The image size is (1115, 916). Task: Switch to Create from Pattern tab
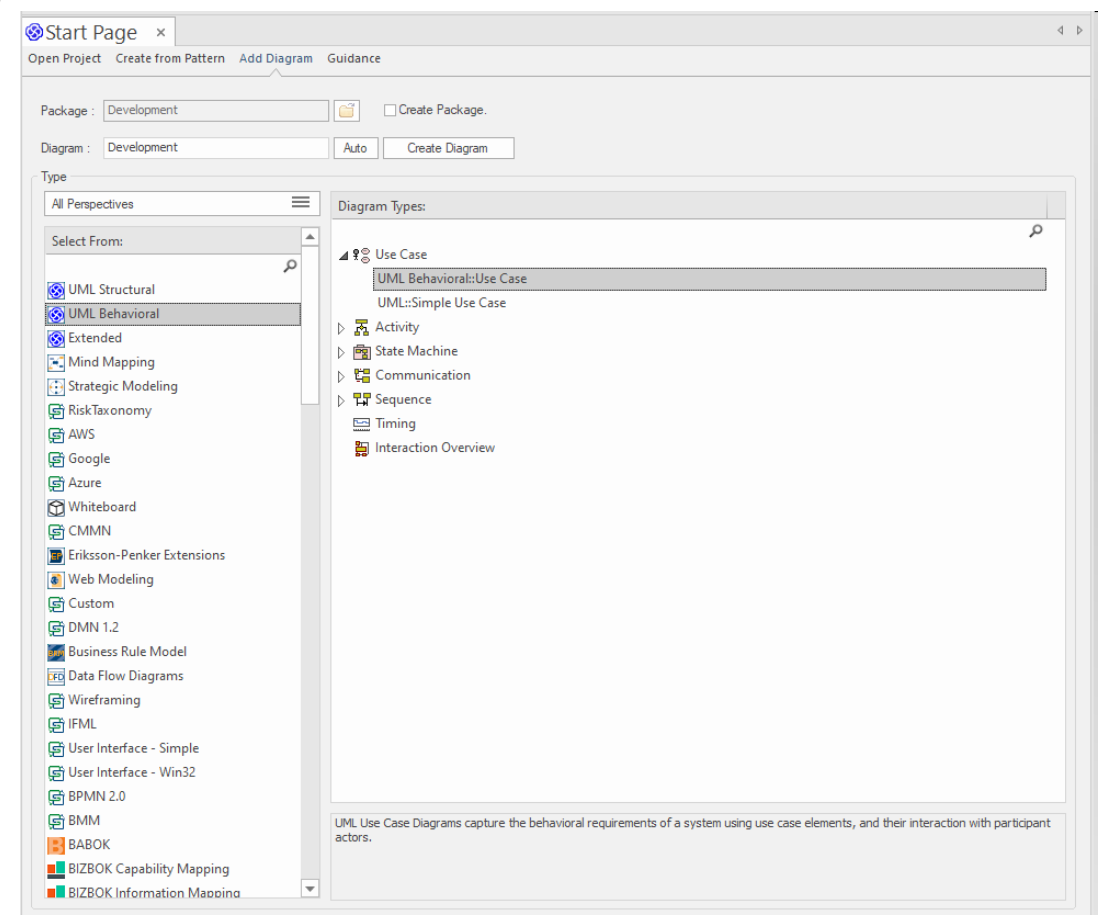[170, 58]
